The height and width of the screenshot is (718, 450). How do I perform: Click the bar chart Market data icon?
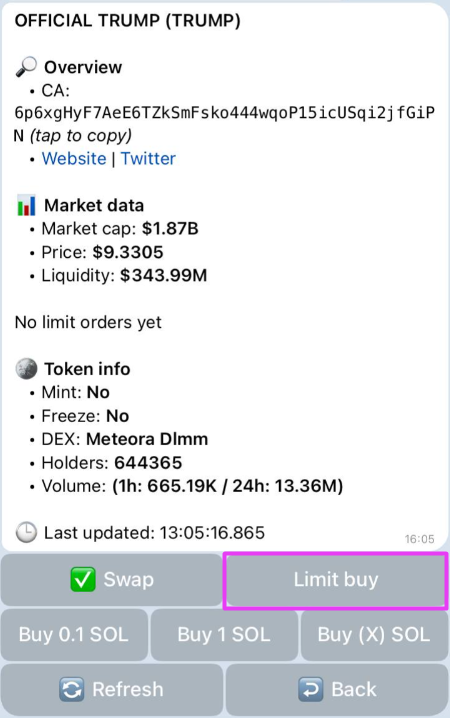click(x=26, y=205)
